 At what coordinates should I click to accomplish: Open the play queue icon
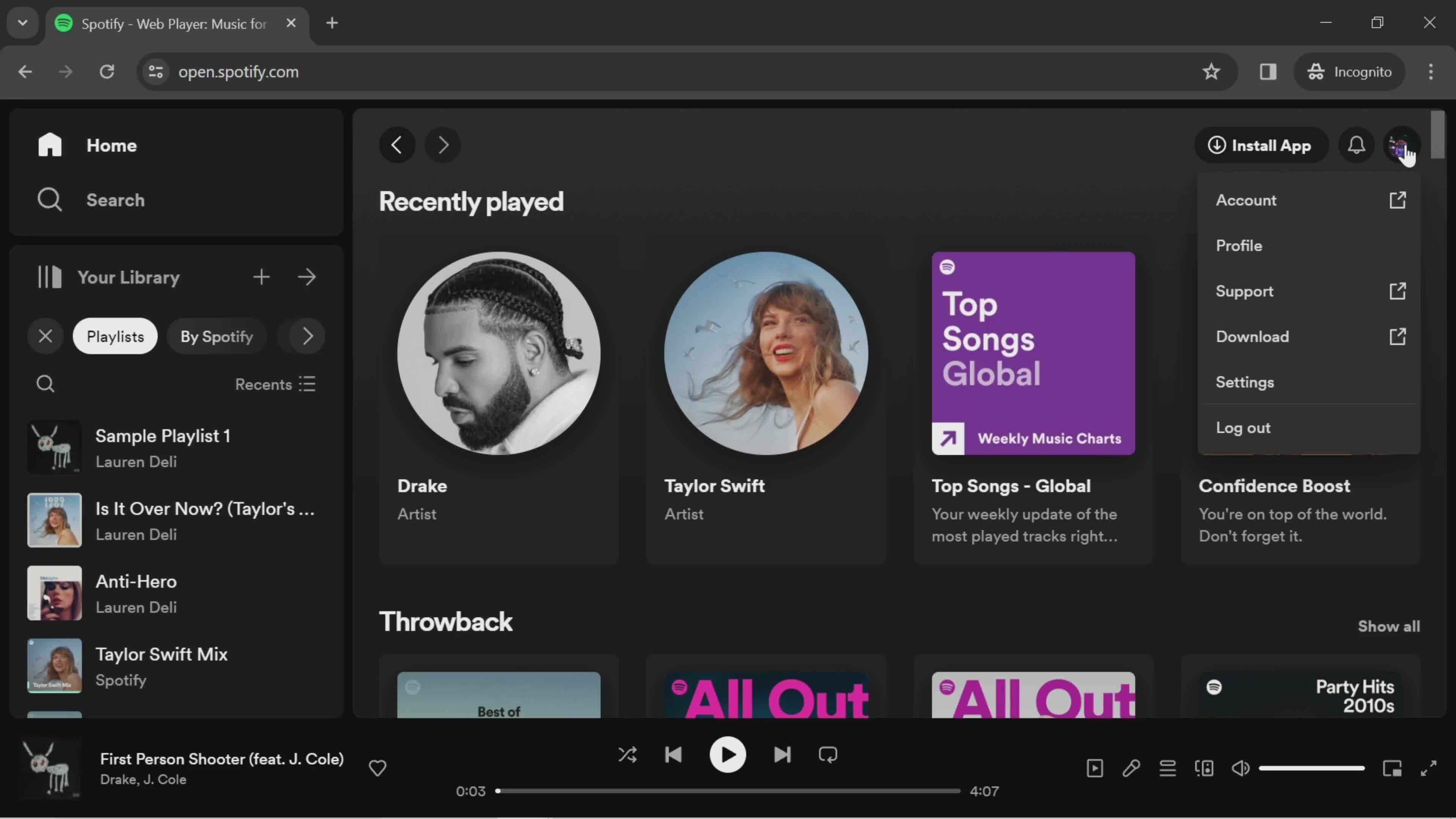point(1168,768)
